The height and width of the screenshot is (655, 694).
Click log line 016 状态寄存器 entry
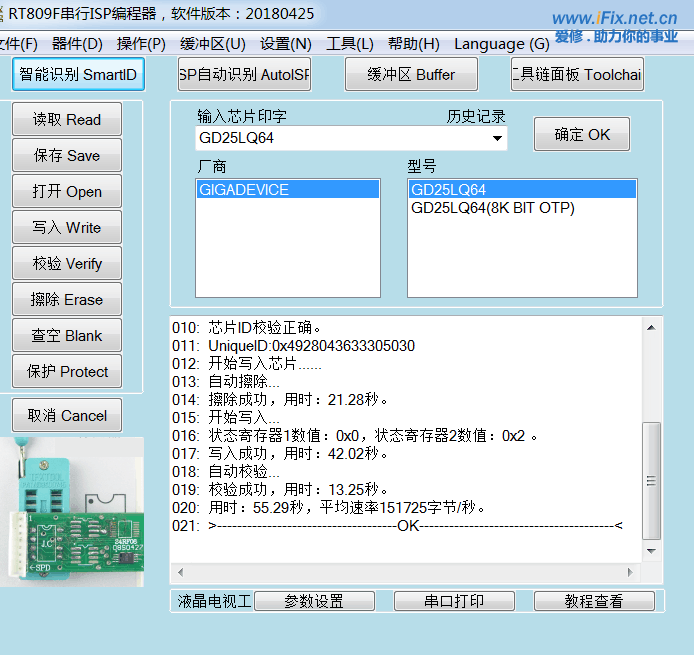point(355,435)
